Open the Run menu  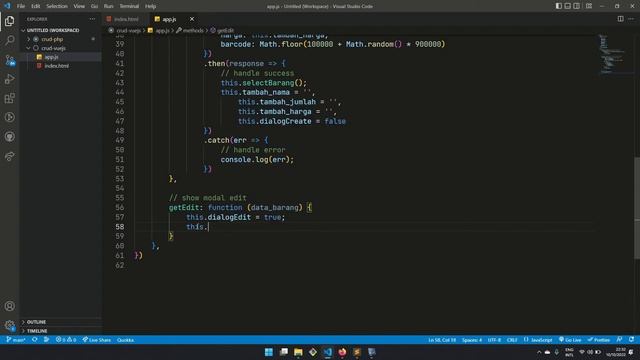click(x=109, y=6)
